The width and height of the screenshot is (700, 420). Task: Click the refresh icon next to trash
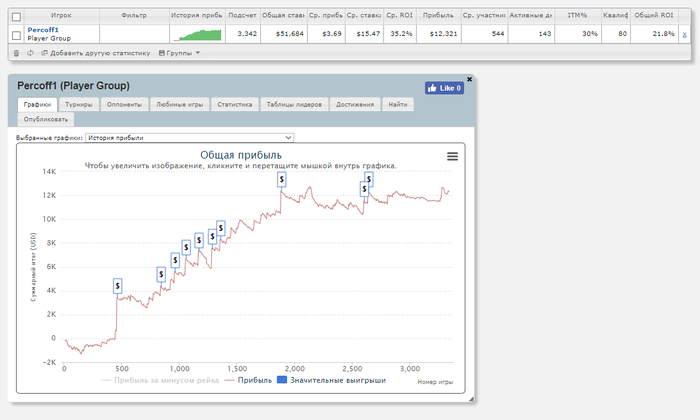[x=30, y=53]
